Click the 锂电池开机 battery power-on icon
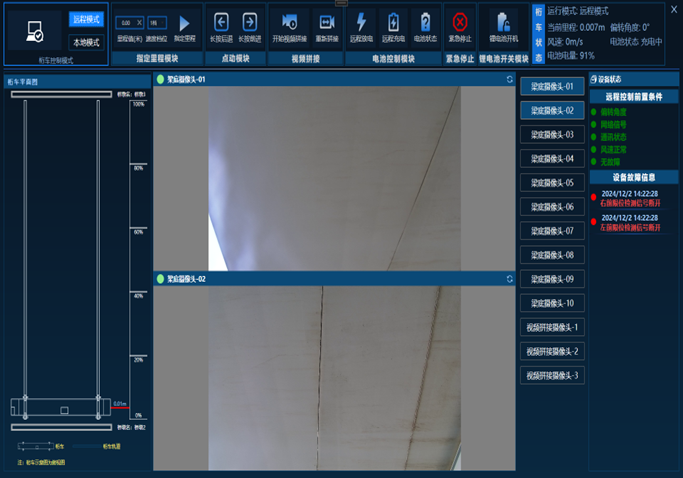Image resolution: width=683 pixels, height=478 pixels. pyautogui.click(x=497, y=22)
